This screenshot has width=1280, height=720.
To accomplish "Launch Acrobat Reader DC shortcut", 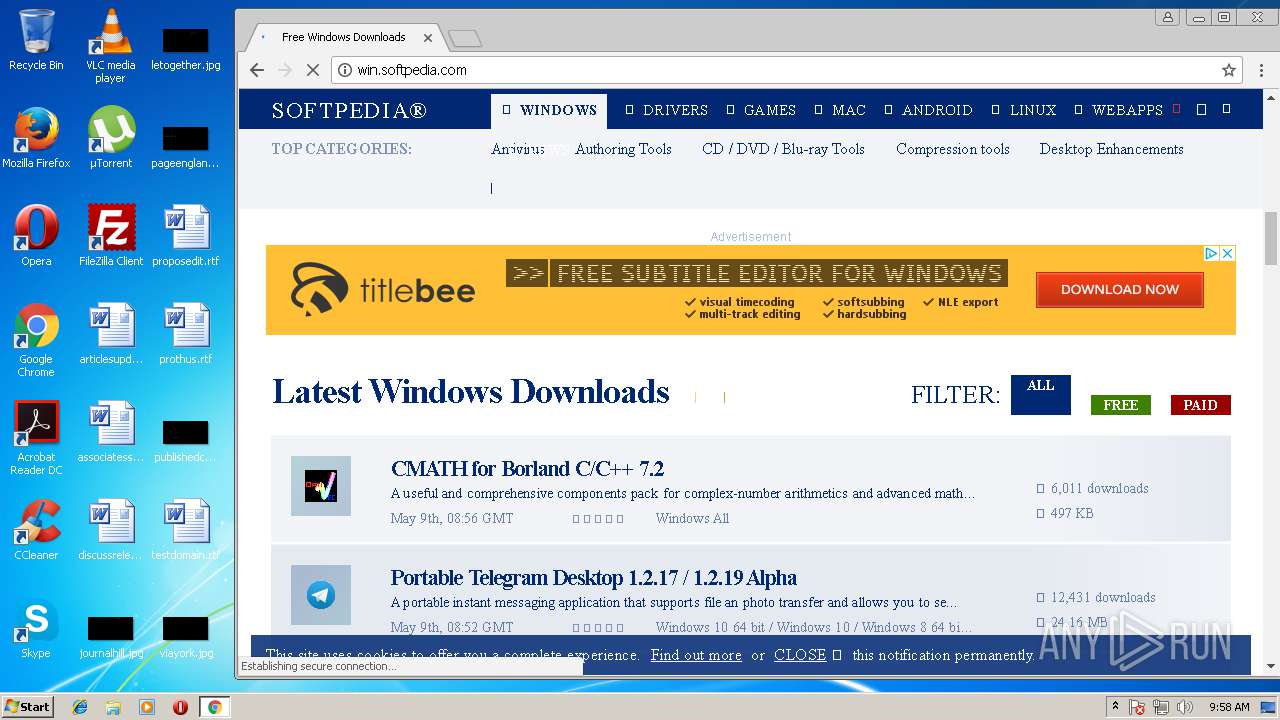I will click(36, 438).
